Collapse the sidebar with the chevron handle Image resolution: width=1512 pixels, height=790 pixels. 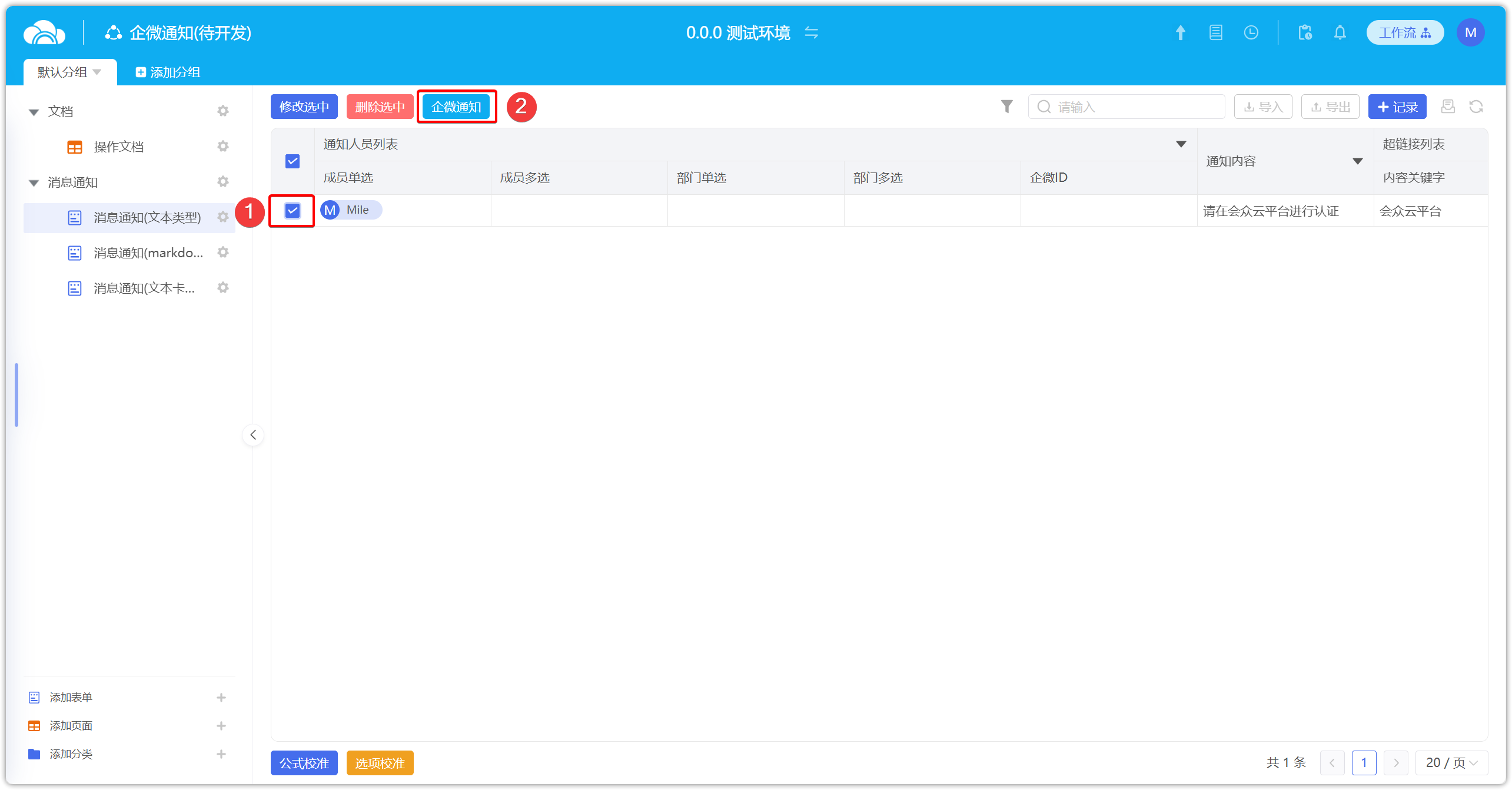253,435
